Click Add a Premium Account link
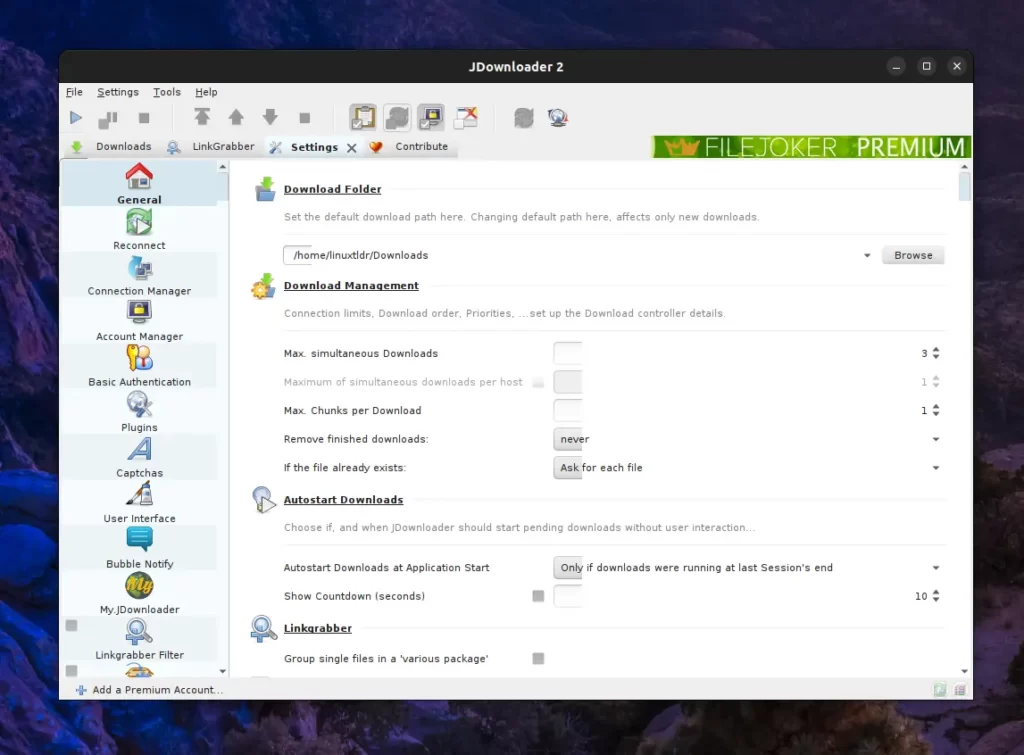This screenshot has width=1024, height=755. pyautogui.click(x=150, y=690)
